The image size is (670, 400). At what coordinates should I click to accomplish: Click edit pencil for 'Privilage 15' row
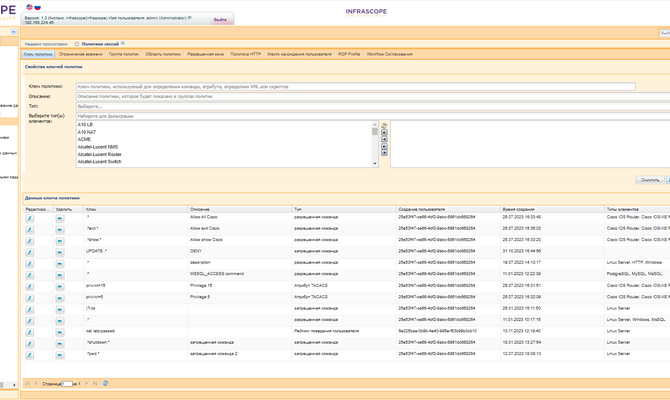30,285
